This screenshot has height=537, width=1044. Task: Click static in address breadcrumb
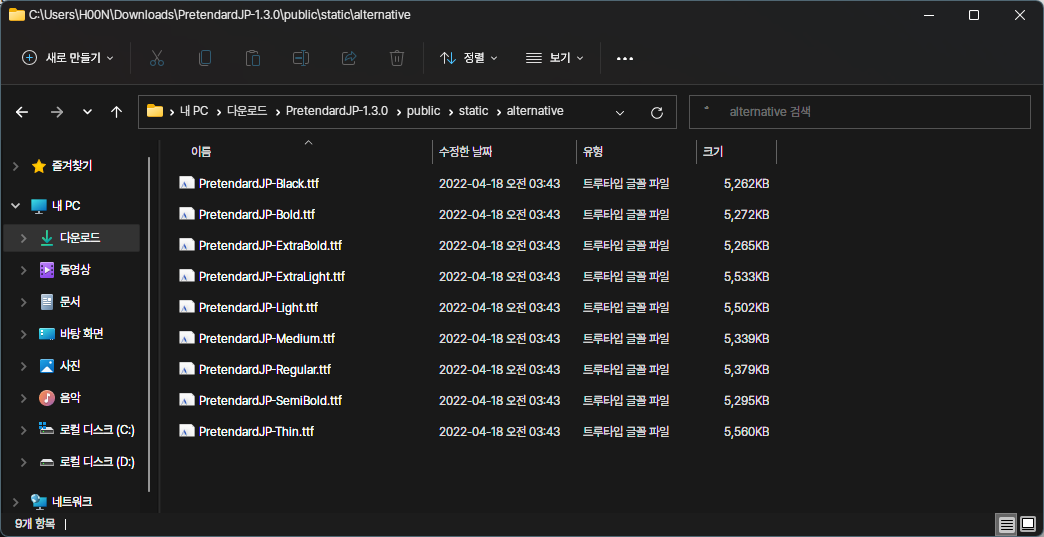(x=473, y=111)
